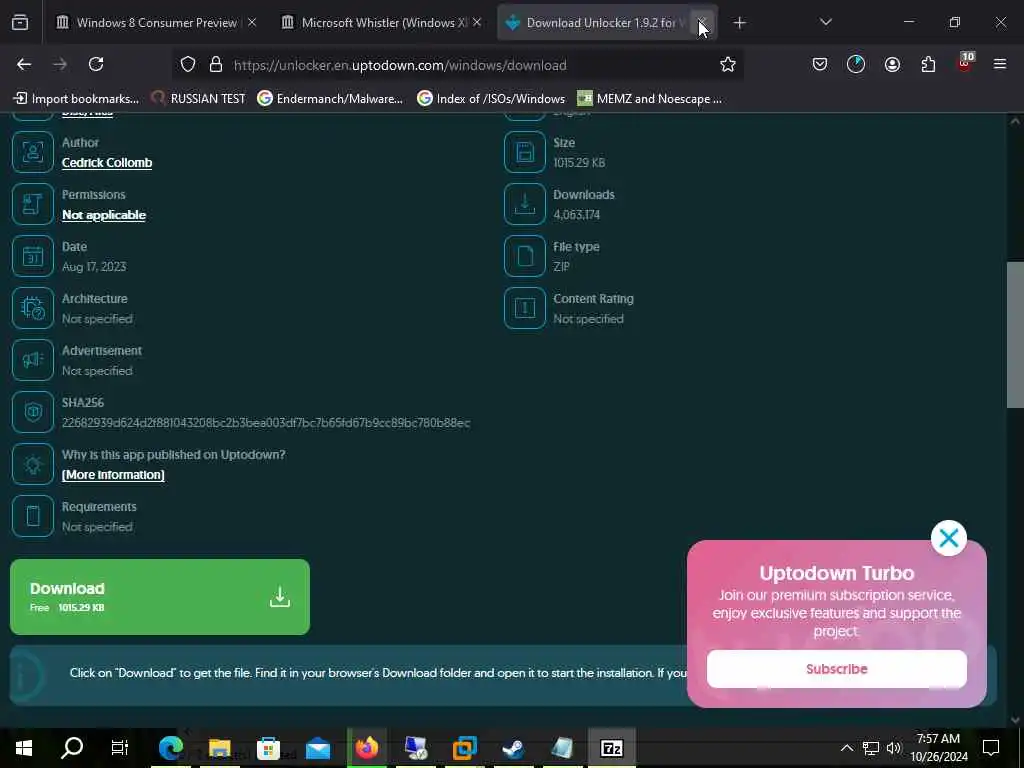The height and width of the screenshot is (768, 1024).
Task: Click the Advertisement megaphone icon
Action: (33, 360)
